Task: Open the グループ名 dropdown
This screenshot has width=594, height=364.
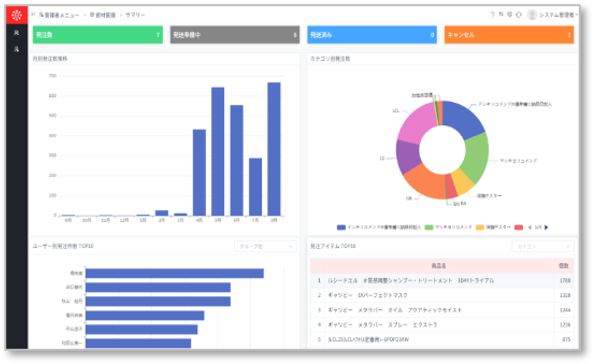Action: pyautogui.click(x=265, y=247)
